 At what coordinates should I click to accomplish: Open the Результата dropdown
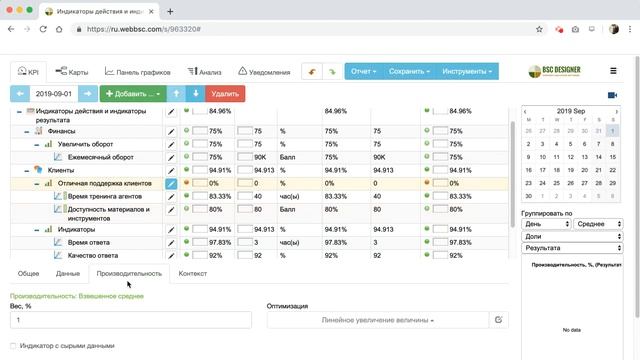click(572, 248)
